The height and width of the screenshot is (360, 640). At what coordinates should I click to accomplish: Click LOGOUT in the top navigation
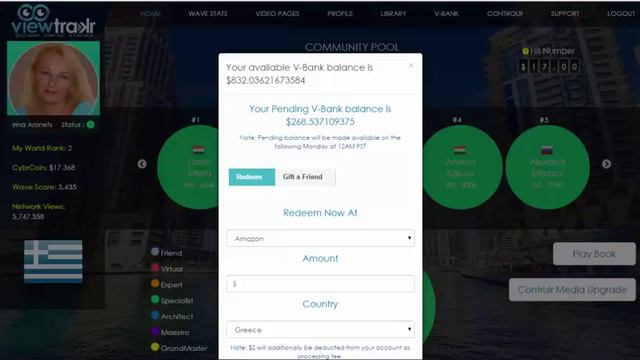click(x=621, y=13)
